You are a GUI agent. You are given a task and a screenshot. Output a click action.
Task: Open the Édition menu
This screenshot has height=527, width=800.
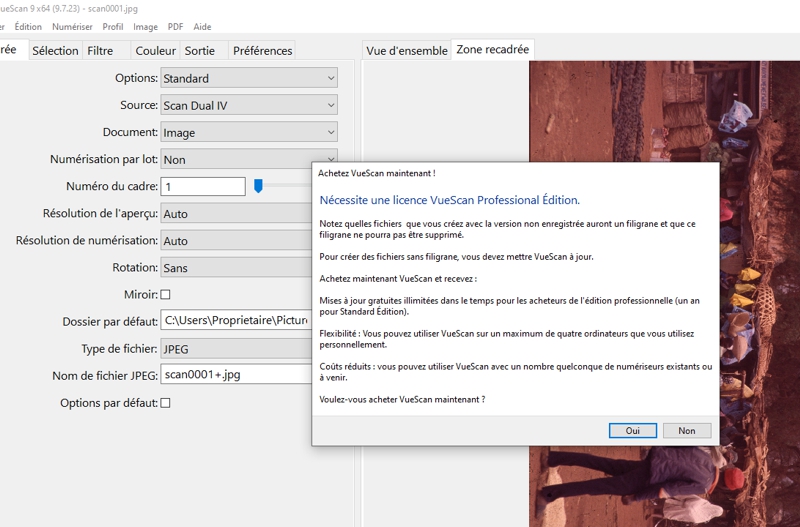28,27
